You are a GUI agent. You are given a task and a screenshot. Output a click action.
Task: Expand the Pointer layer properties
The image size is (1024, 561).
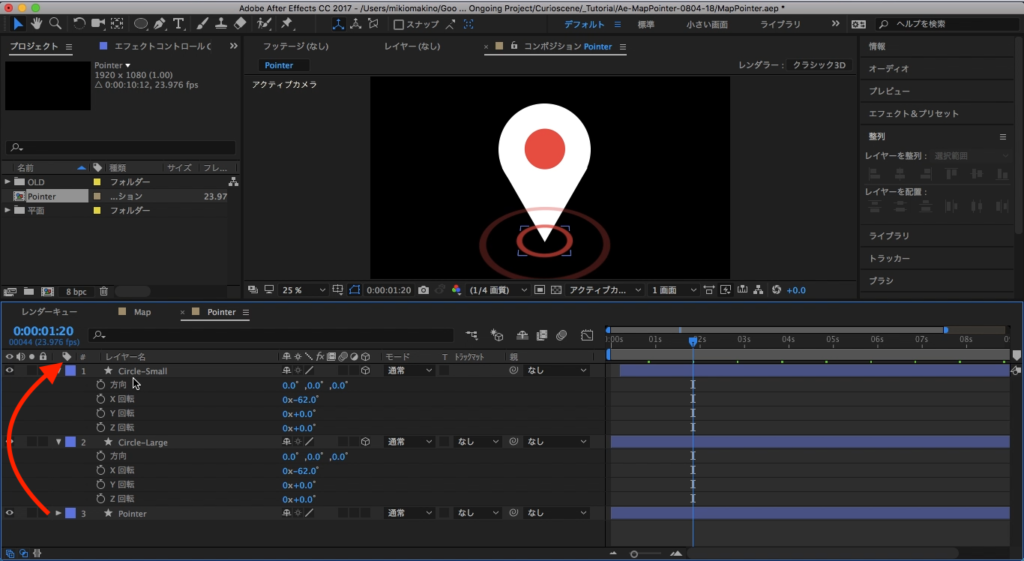click(x=58, y=513)
